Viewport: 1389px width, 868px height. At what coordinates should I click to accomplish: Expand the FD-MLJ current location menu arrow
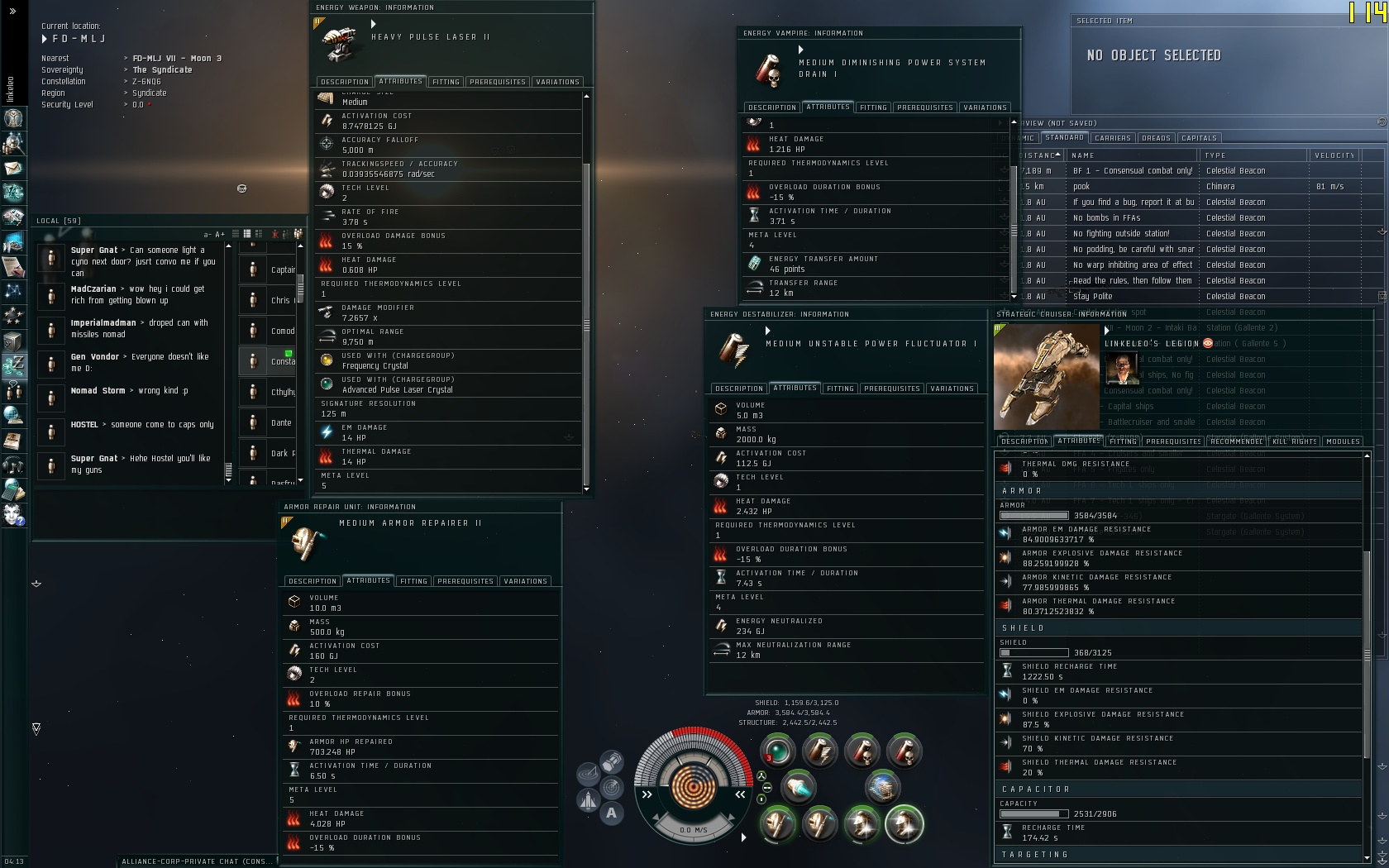point(45,39)
